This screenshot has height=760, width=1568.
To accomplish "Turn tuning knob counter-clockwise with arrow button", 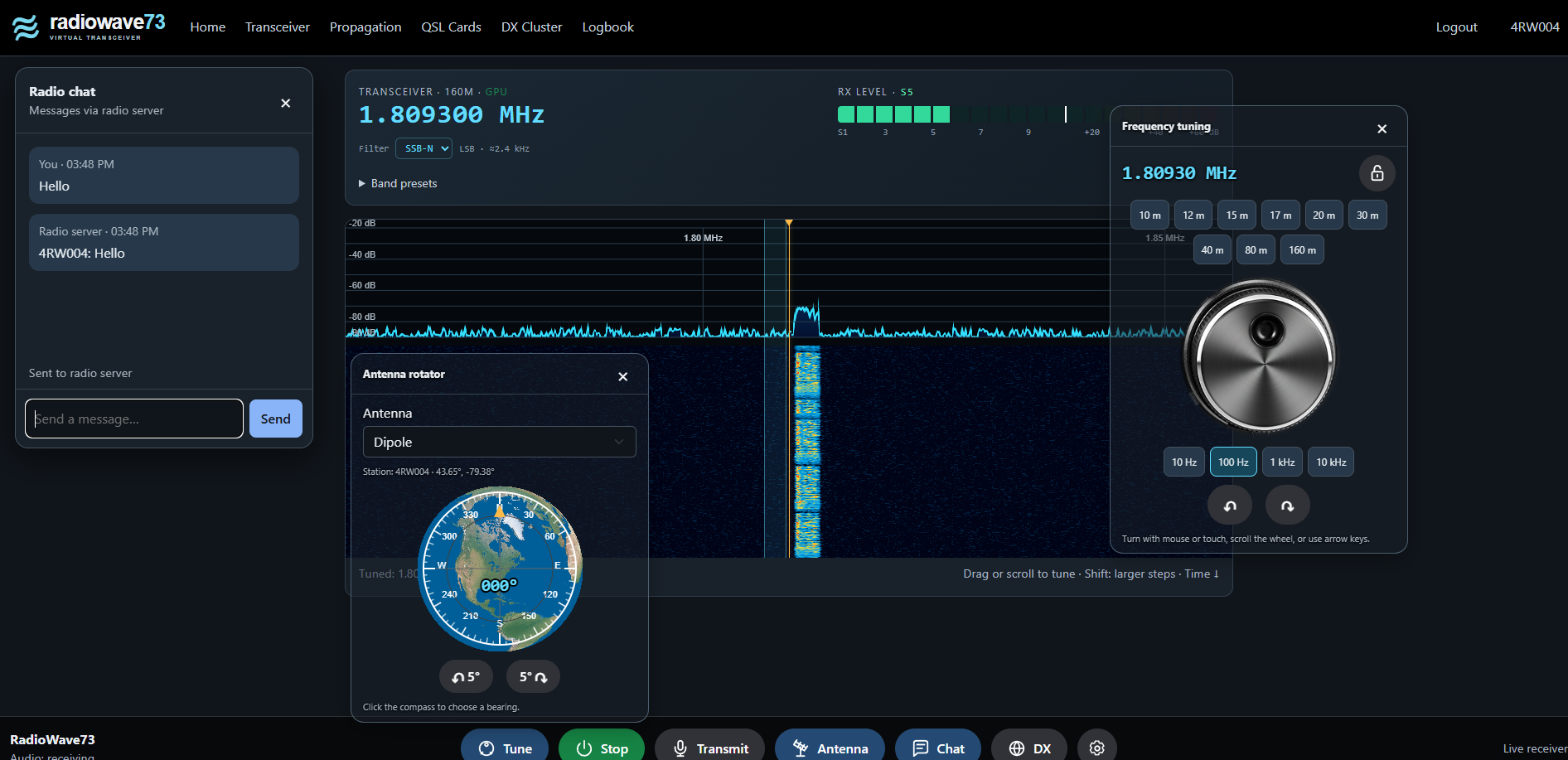I will coord(1230,506).
